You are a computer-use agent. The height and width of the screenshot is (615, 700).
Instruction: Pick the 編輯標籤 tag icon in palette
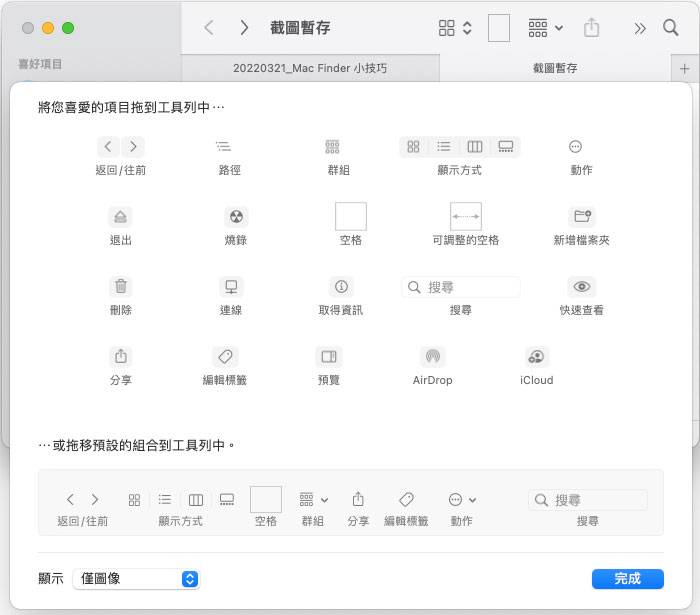click(225, 356)
